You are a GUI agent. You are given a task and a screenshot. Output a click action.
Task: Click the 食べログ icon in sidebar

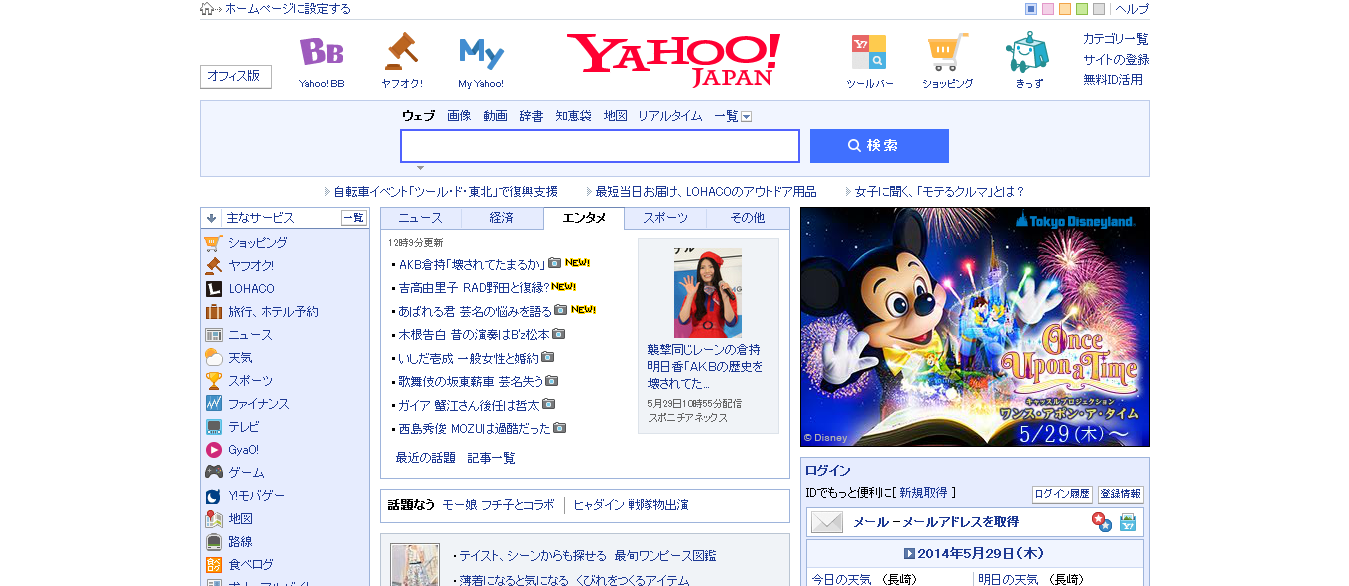pyautogui.click(x=213, y=565)
